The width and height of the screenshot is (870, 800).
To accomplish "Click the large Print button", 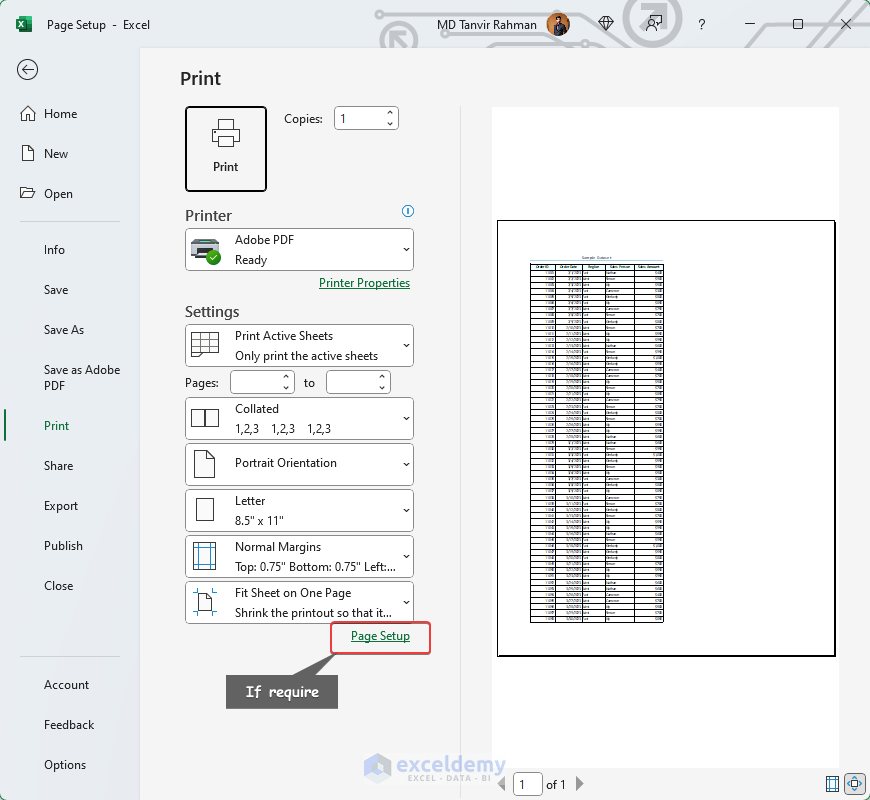I will [226, 149].
